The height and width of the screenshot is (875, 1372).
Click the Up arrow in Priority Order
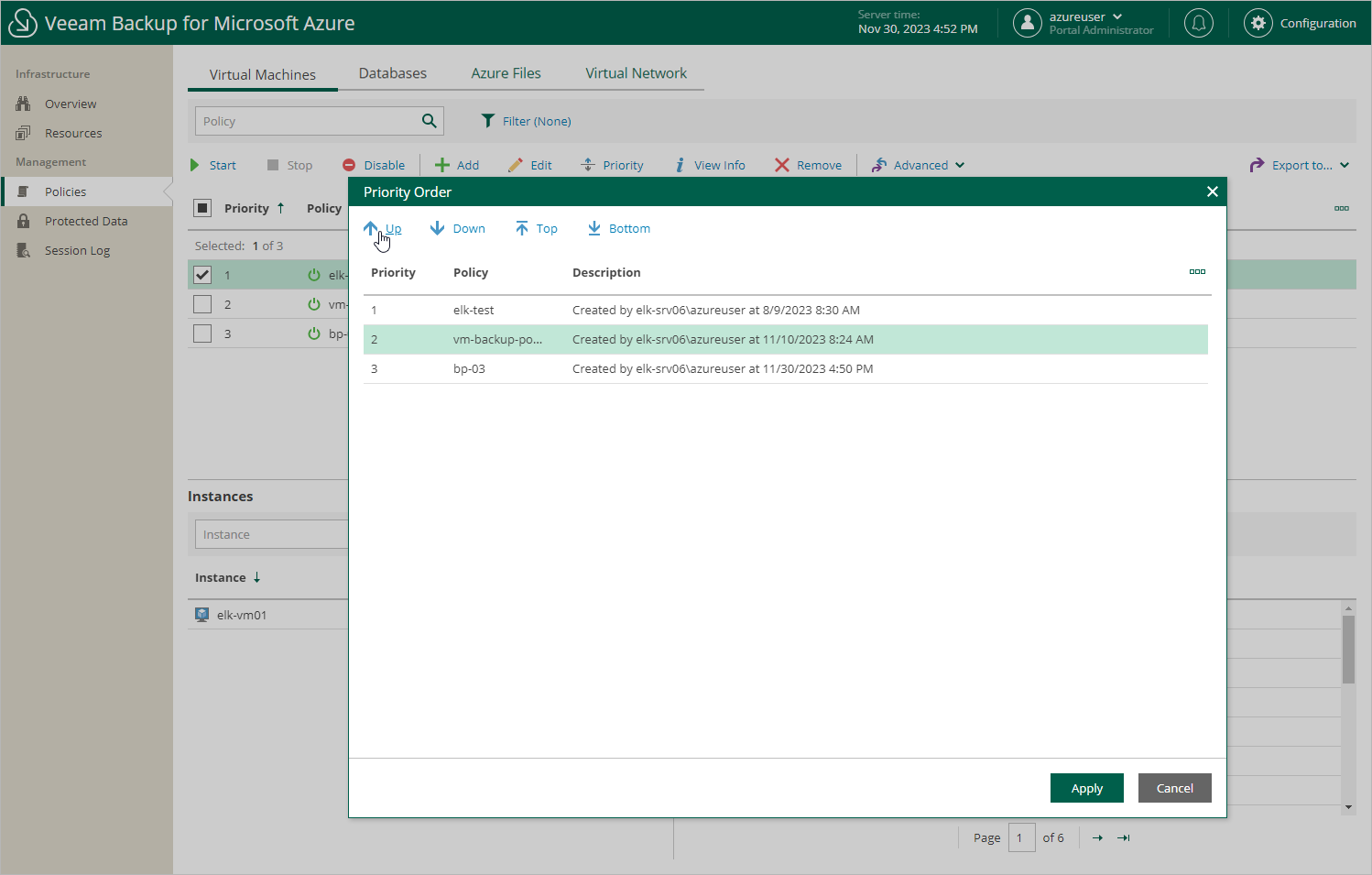click(x=371, y=228)
